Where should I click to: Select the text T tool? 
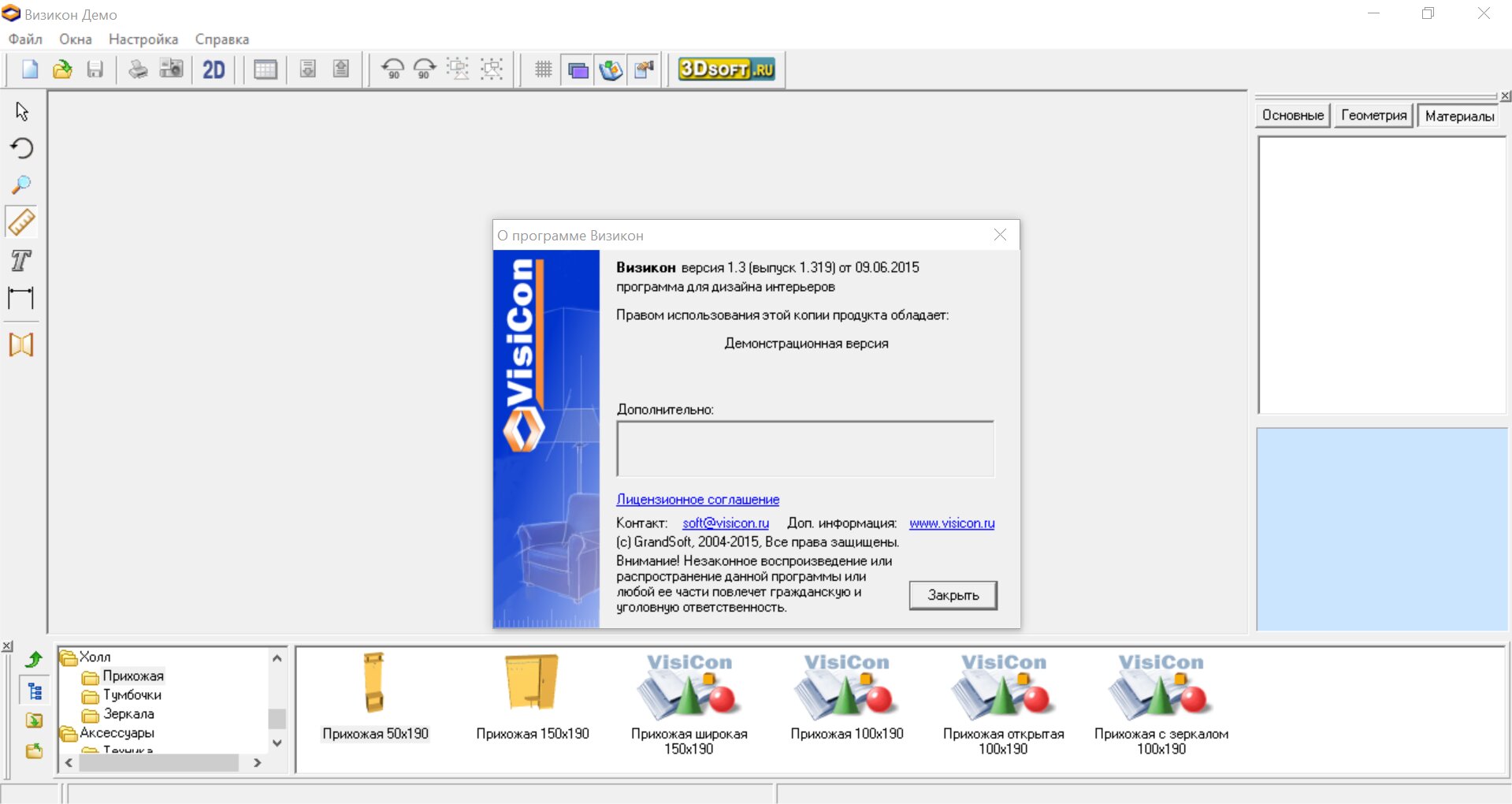tap(21, 261)
